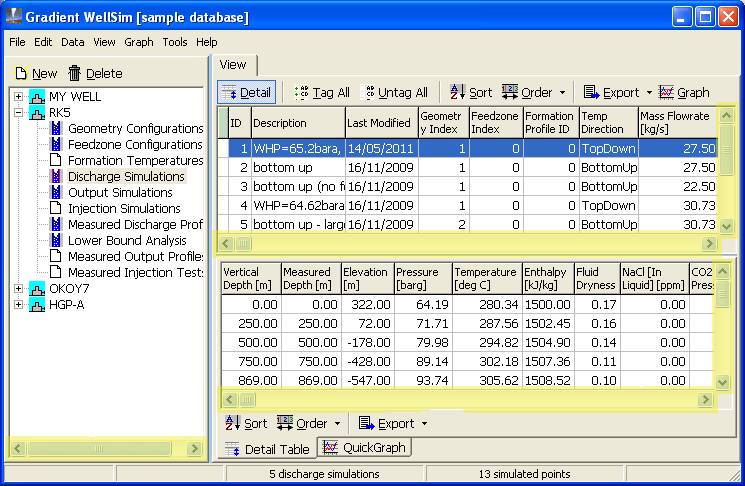Expand the OKOY7 tree node
Viewport: 745px width, 486px height.
pyautogui.click(x=18, y=289)
